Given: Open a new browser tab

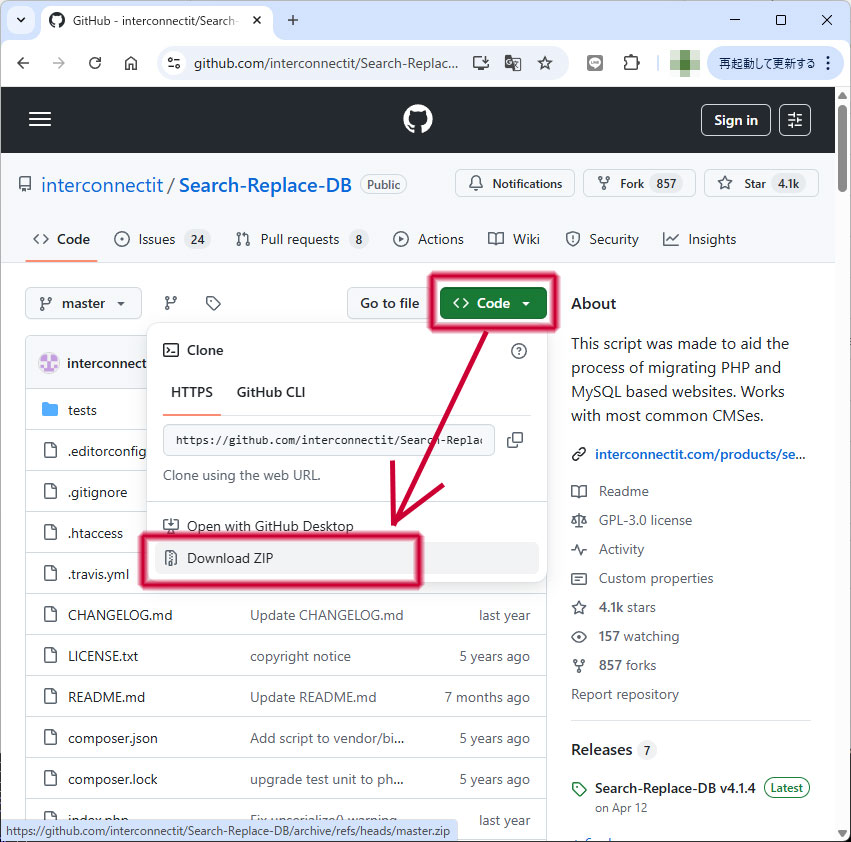Looking at the screenshot, I should 293,21.
